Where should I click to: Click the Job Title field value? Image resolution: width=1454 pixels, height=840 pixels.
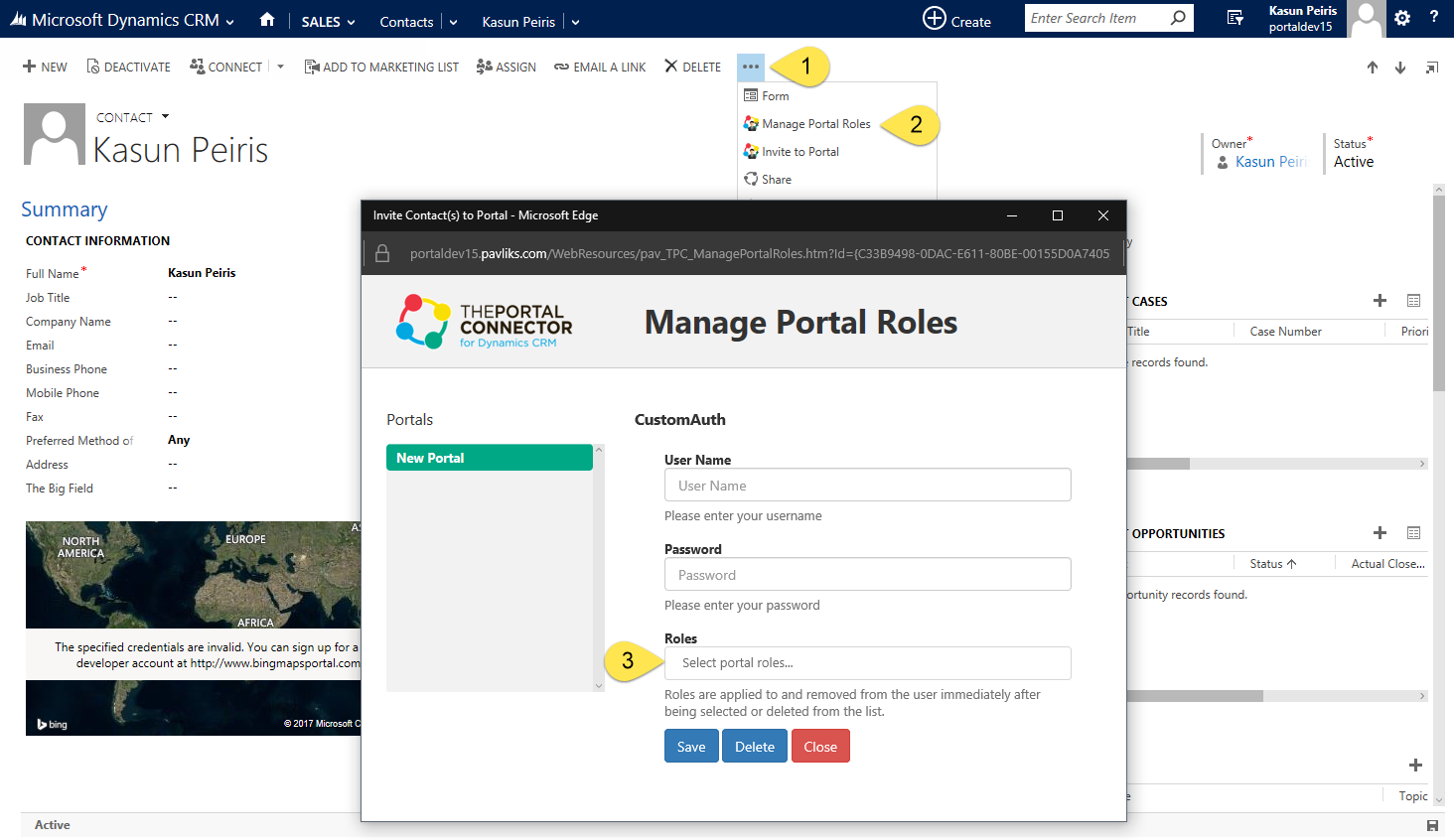point(173,297)
